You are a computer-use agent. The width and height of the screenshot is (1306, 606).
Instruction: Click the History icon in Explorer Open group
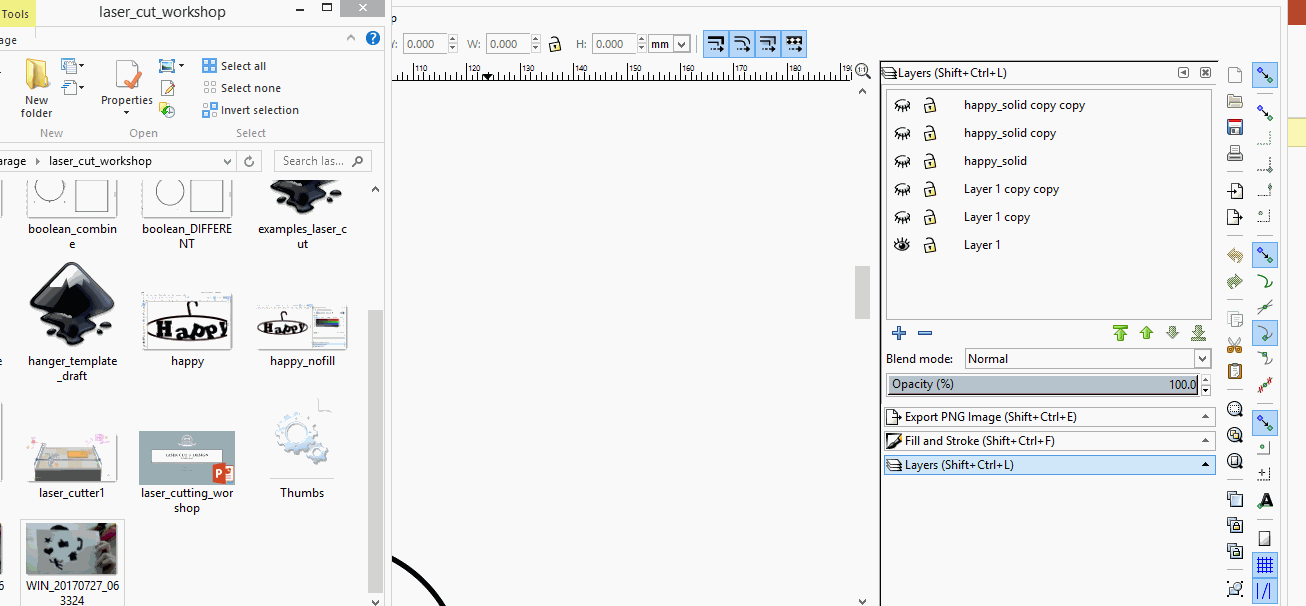tap(168, 110)
